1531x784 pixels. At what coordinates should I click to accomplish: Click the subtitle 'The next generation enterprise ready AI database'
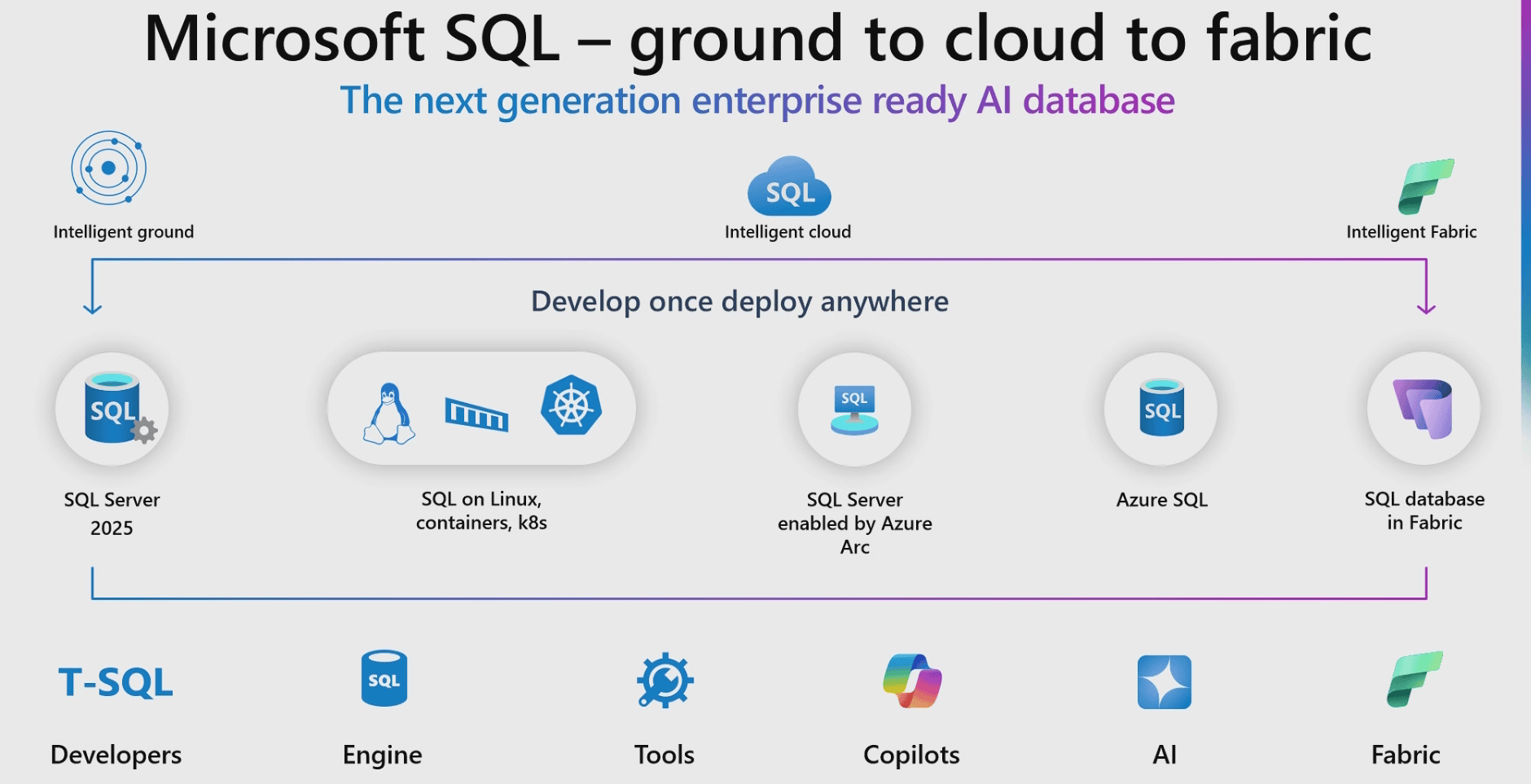click(757, 101)
